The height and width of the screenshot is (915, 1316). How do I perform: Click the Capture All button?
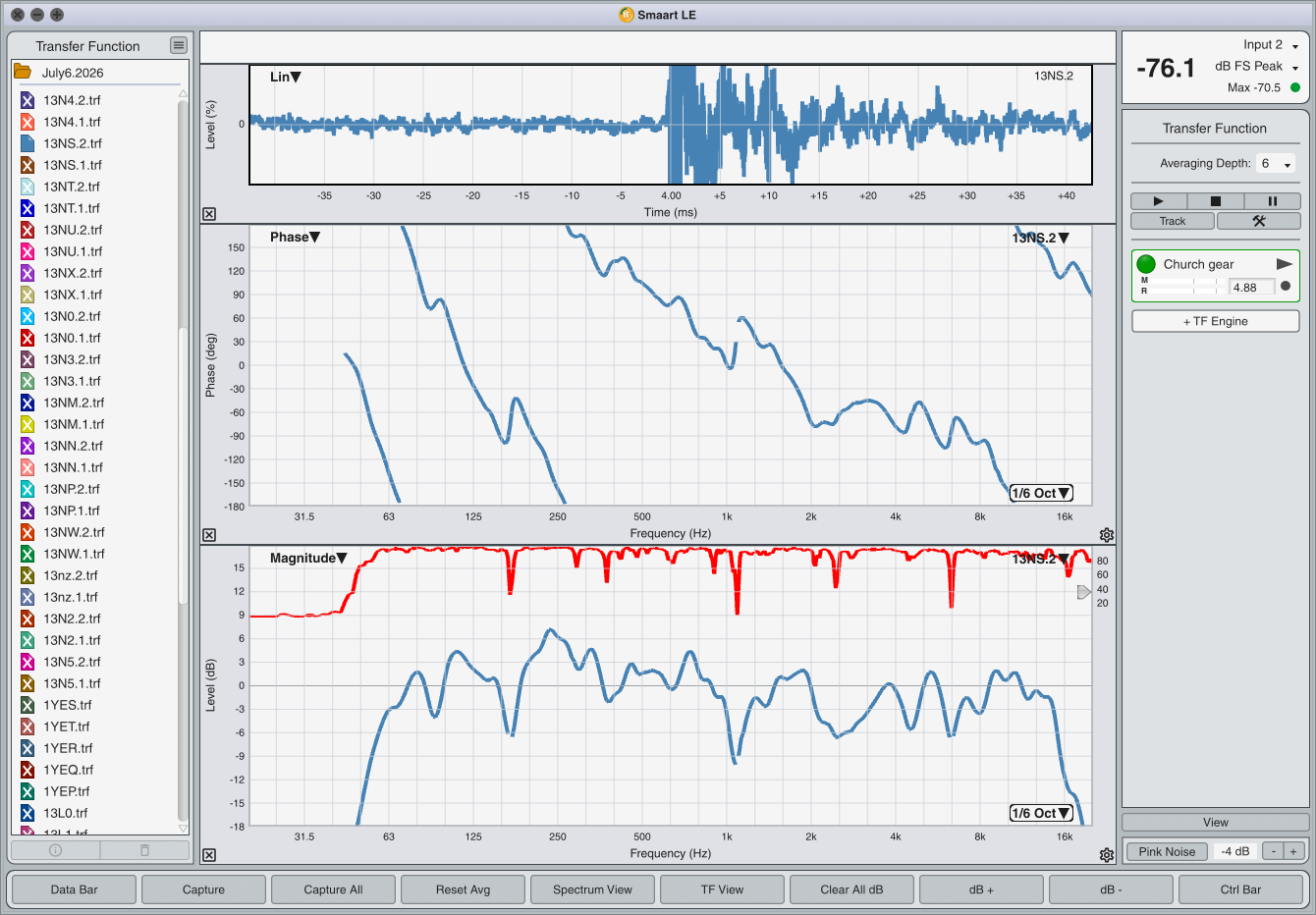click(x=333, y=889)
